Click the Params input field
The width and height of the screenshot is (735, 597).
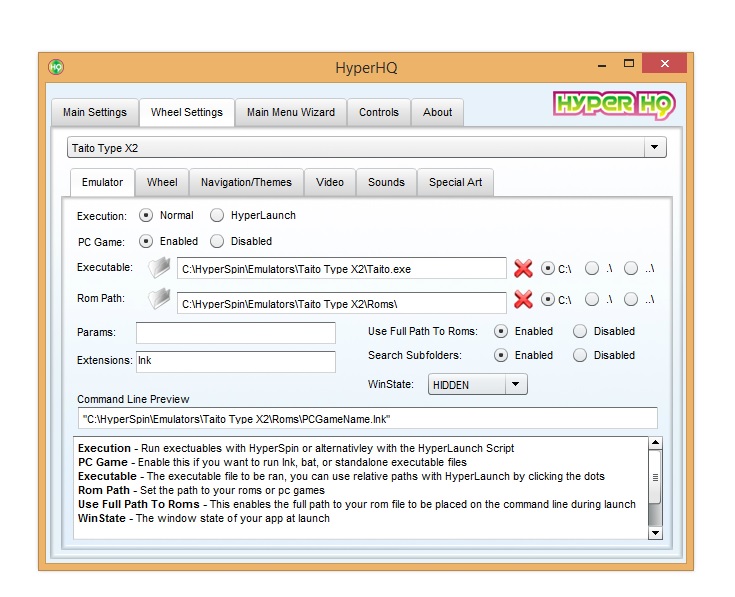coord(236,333)
